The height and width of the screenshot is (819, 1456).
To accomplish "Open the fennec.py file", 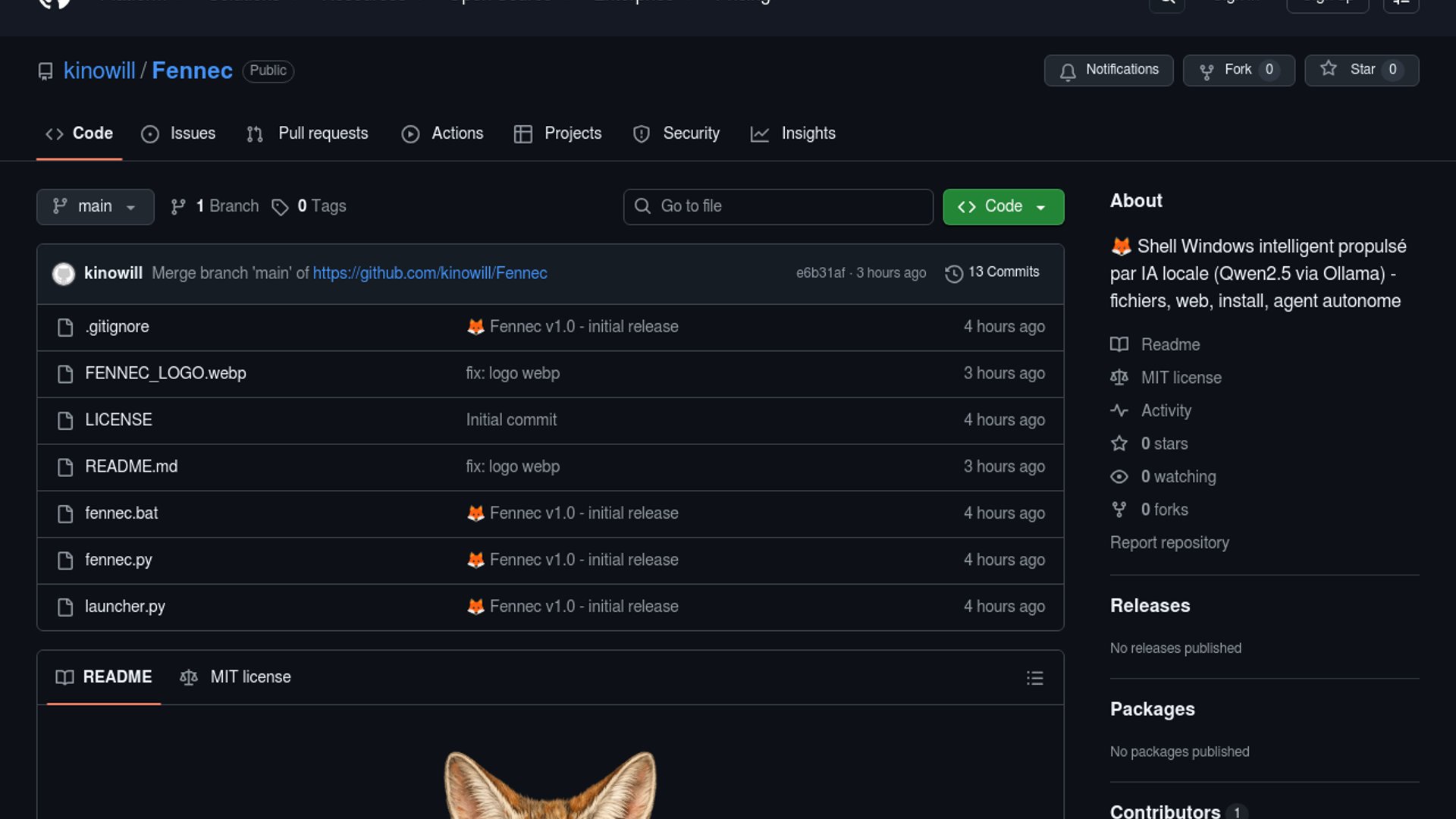I will tap(118, 560).
